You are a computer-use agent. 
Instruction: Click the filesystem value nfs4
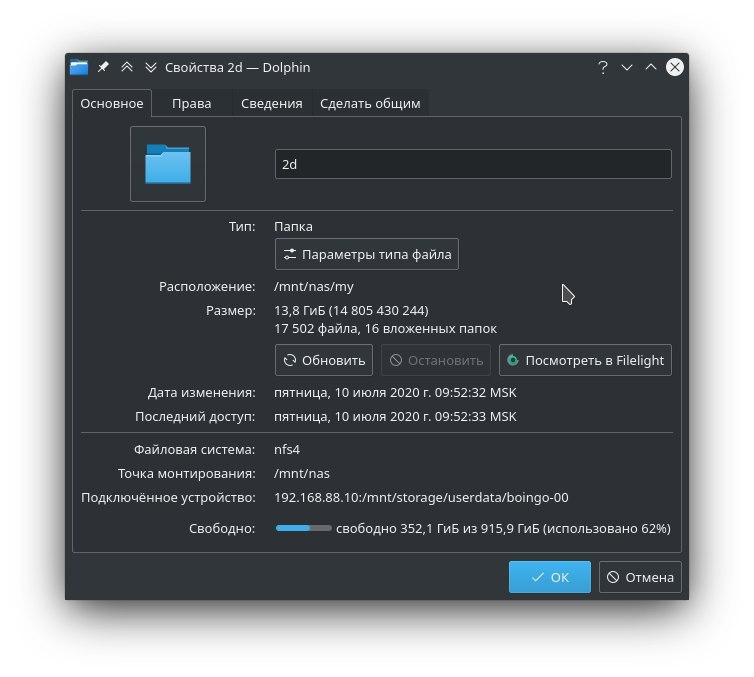(287, 450)
